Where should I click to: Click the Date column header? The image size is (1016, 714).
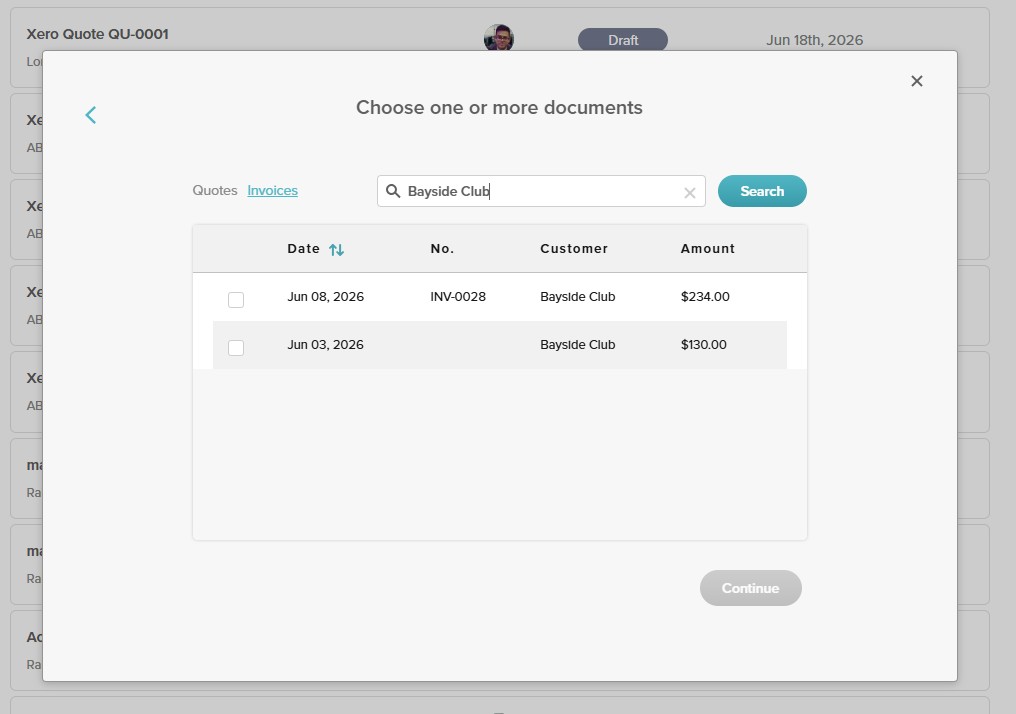tap(303, 249)
